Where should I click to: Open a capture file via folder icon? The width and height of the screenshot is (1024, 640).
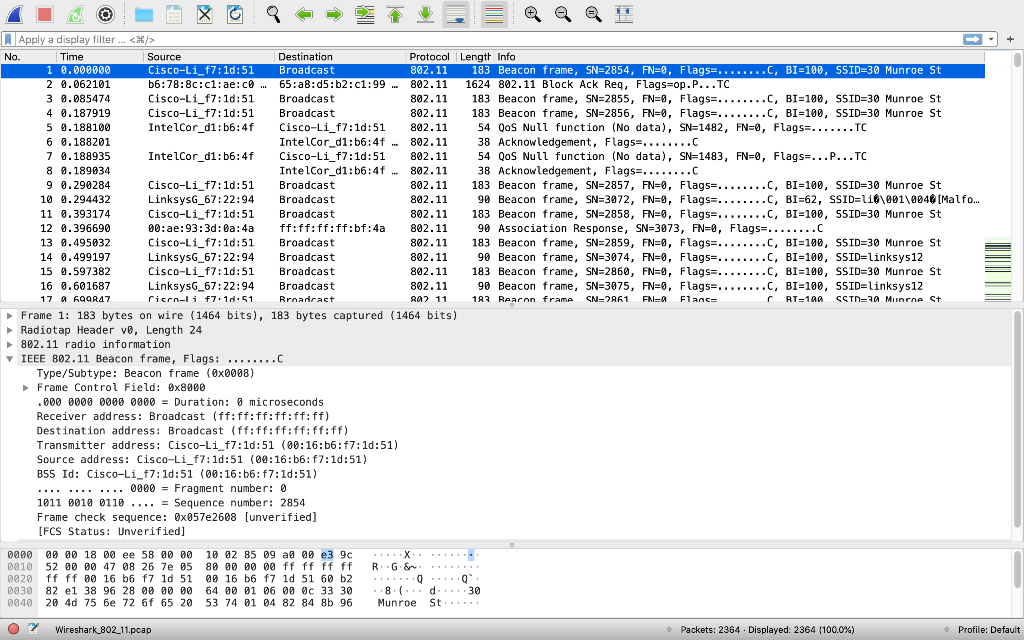pyautogui.click(x=144, y=14)
